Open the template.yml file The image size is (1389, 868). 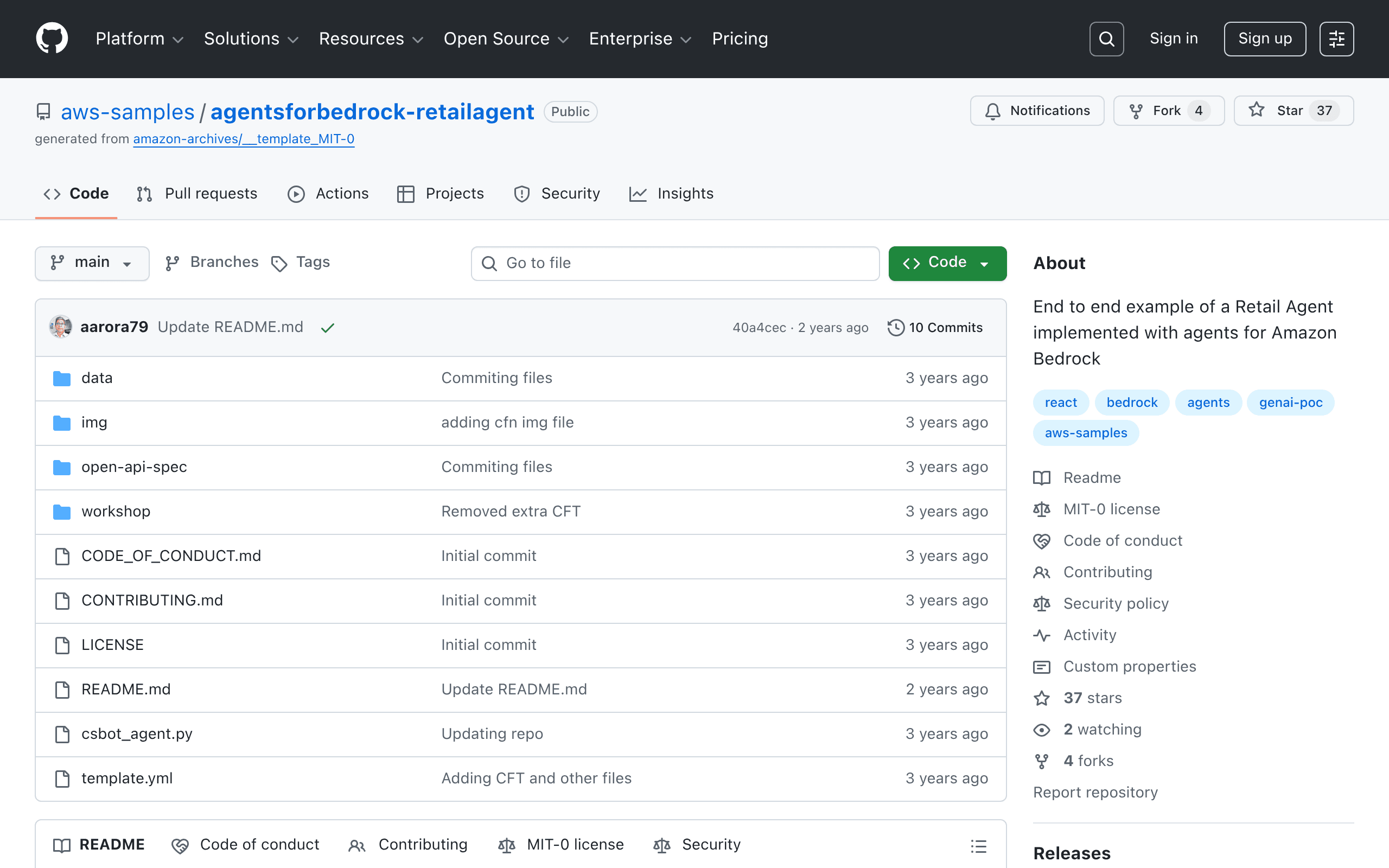point(127,778)
